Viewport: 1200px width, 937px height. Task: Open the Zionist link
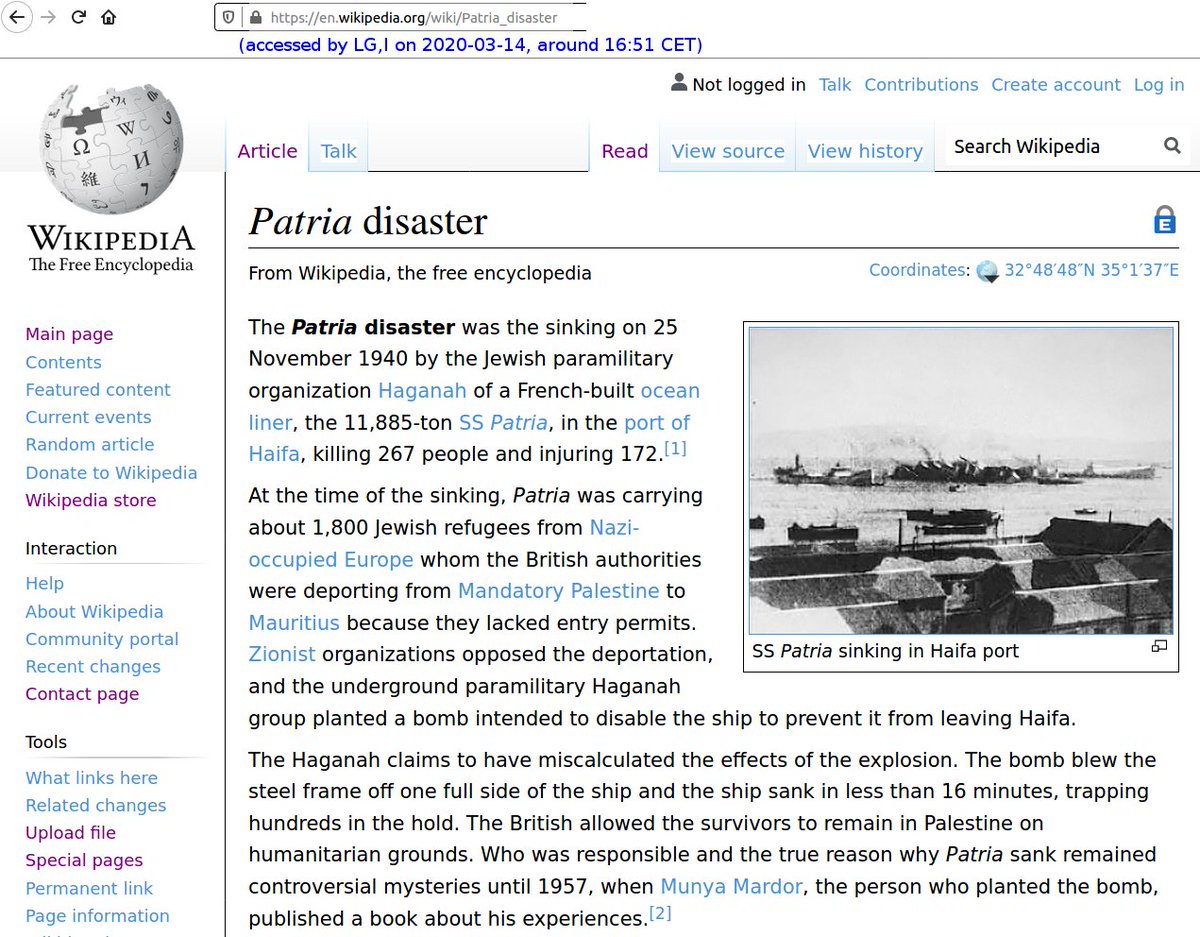[x=282, y=654]
